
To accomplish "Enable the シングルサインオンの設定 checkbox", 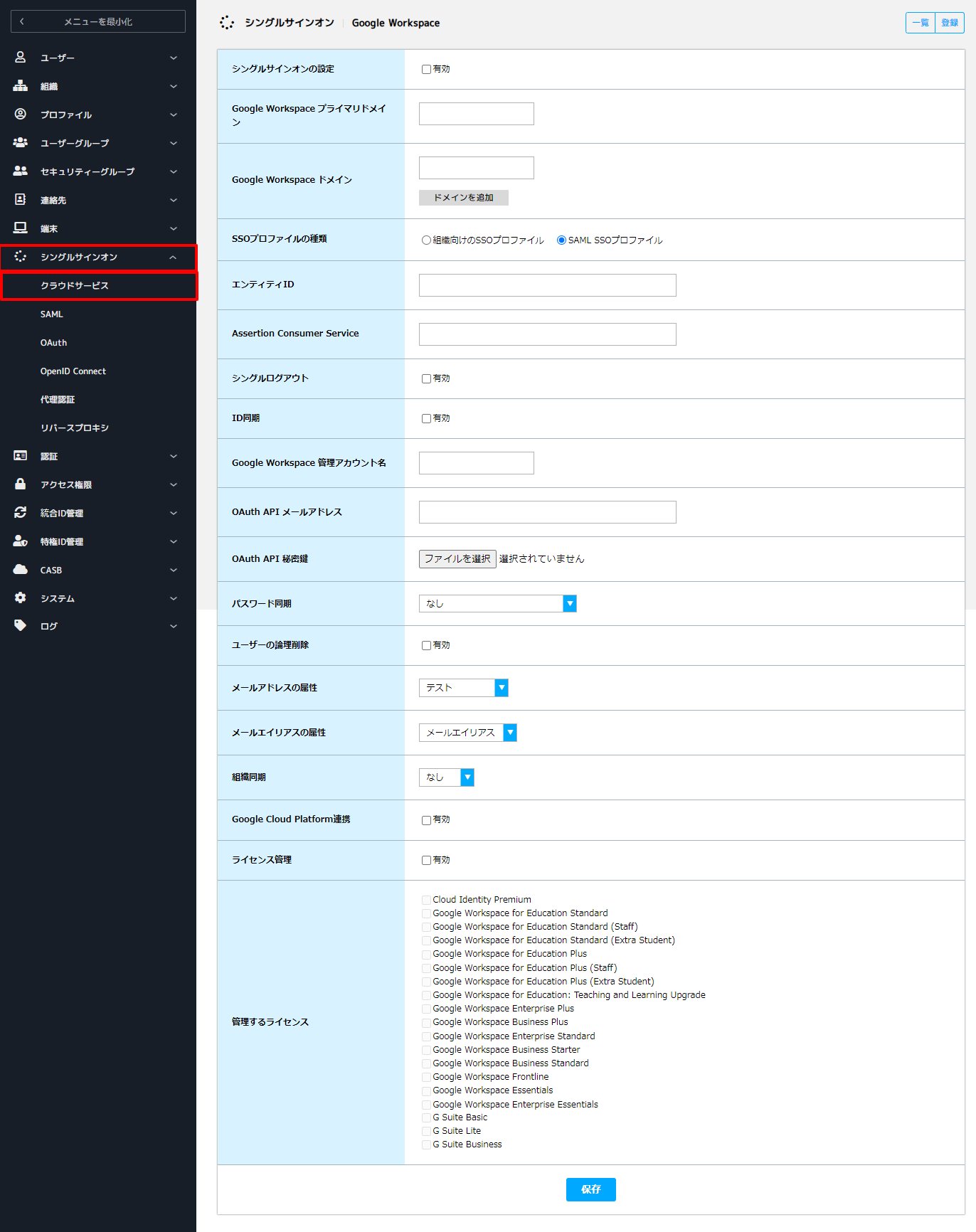I will (426, 70).
